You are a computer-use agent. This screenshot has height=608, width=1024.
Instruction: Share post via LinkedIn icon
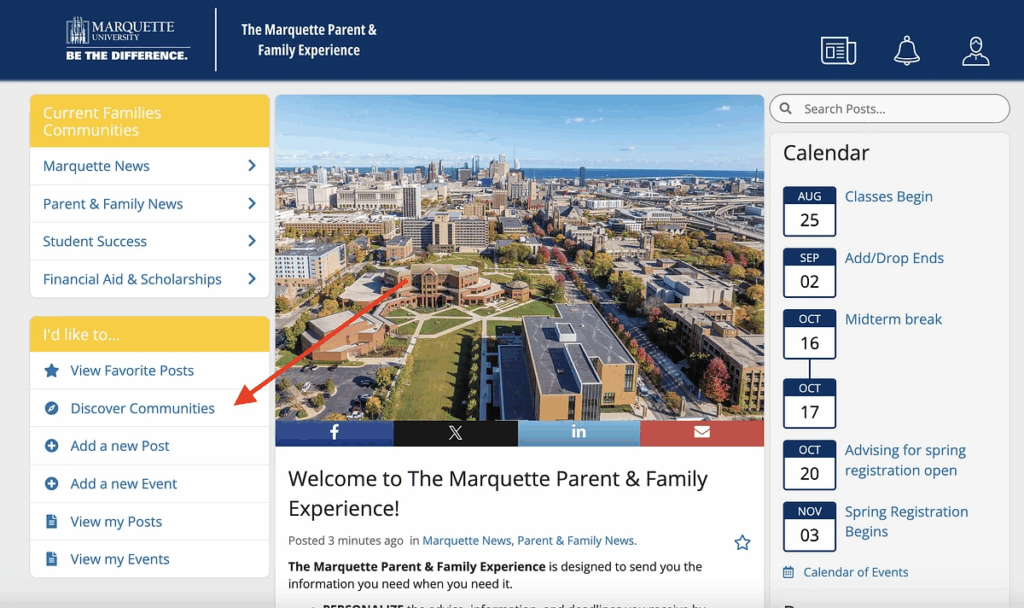(579, 432)
